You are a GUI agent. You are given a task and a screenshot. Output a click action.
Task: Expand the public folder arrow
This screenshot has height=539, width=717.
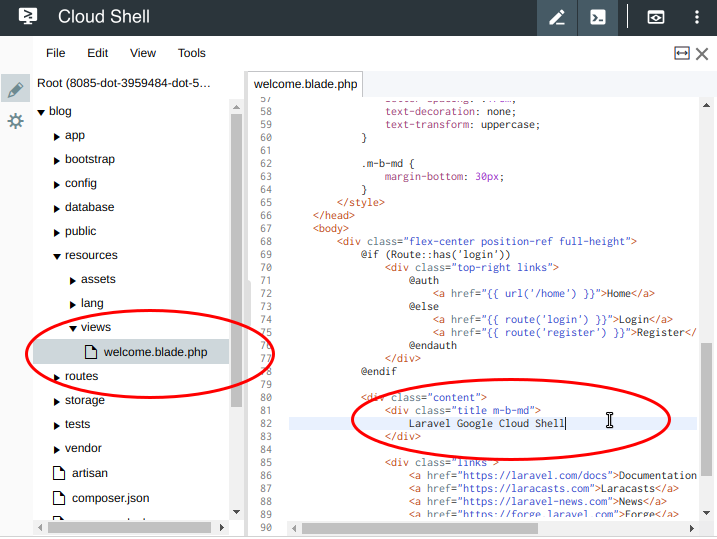tap(57, 233)
